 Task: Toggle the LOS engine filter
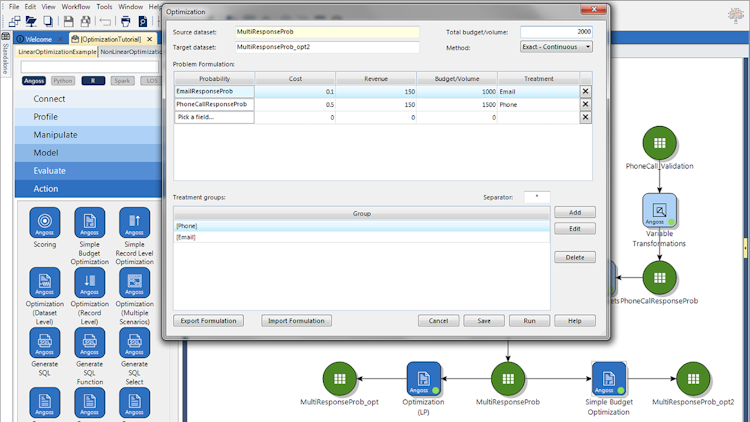click(151, 81)
